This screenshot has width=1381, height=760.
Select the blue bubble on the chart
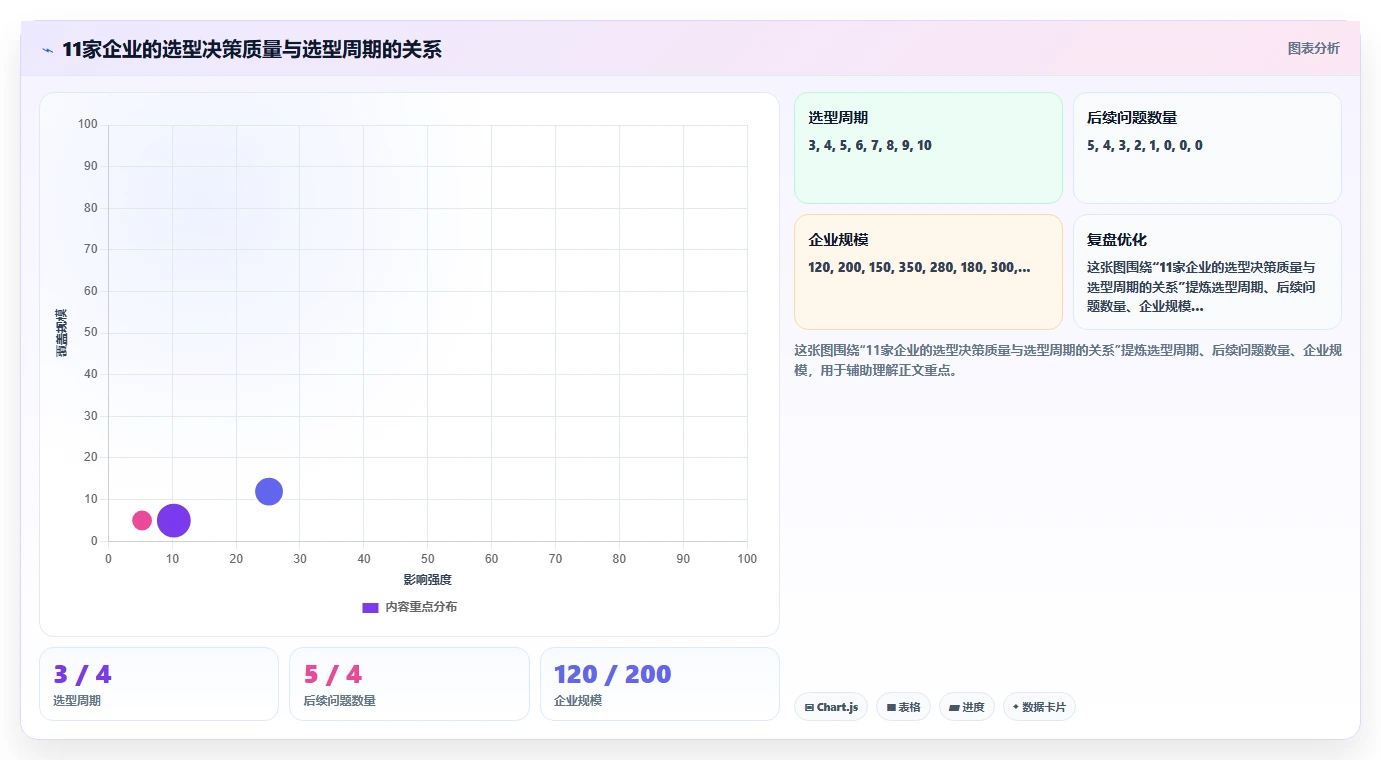pyautogui.click(x=269, y=491)
